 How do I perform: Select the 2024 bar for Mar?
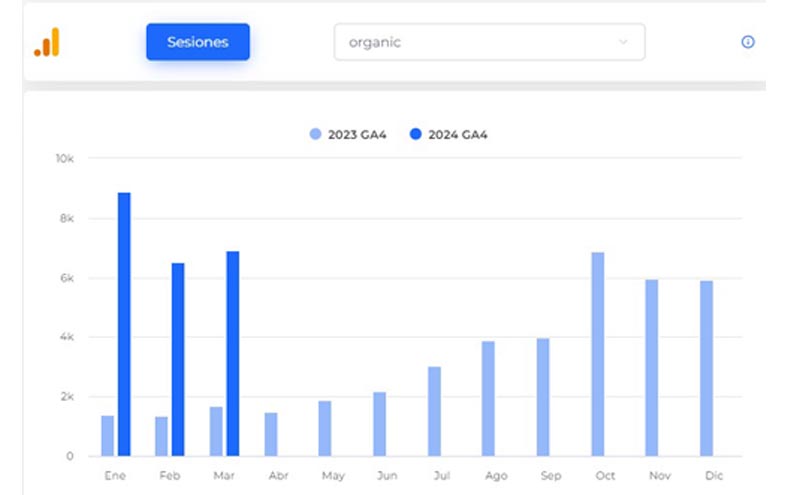(x=233, y=353)
